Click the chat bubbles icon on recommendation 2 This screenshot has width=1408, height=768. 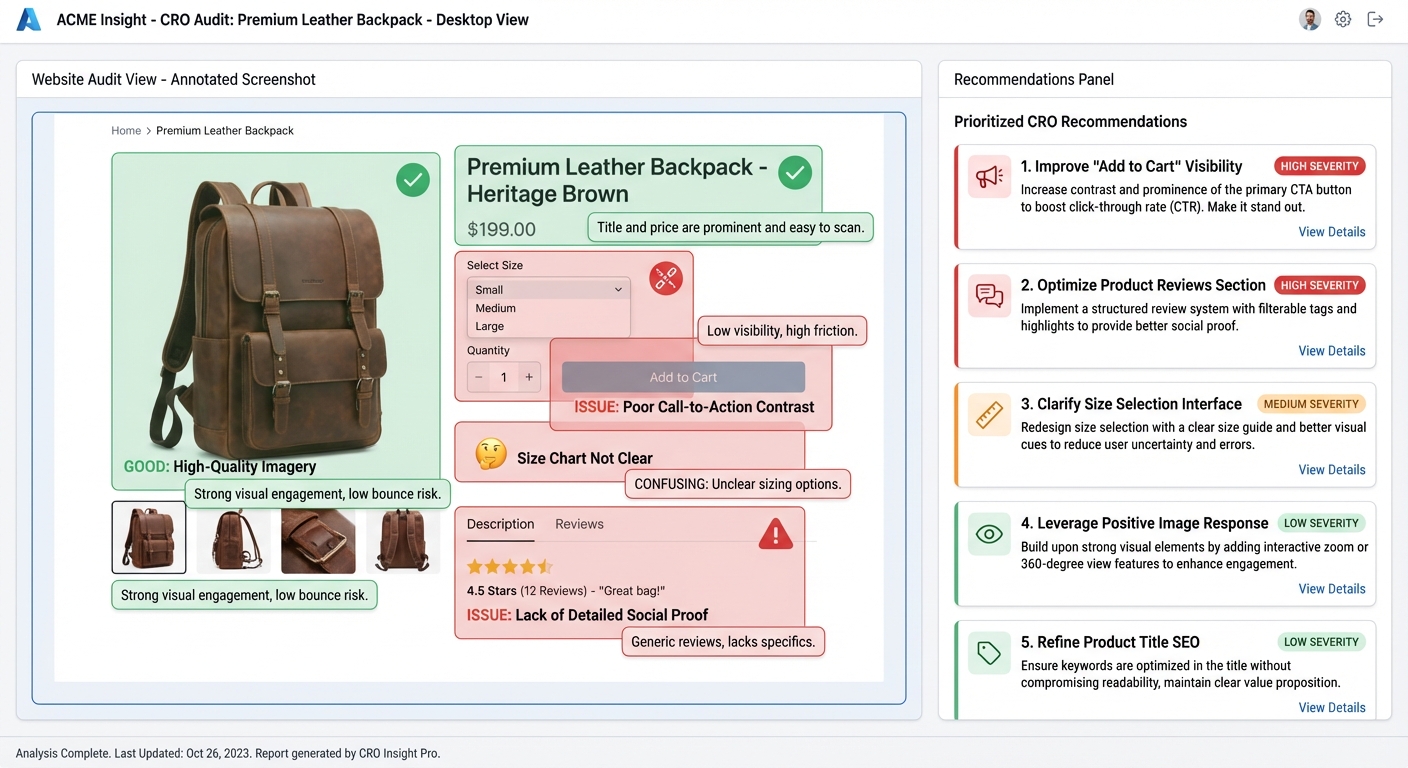[x=989, y=296]
